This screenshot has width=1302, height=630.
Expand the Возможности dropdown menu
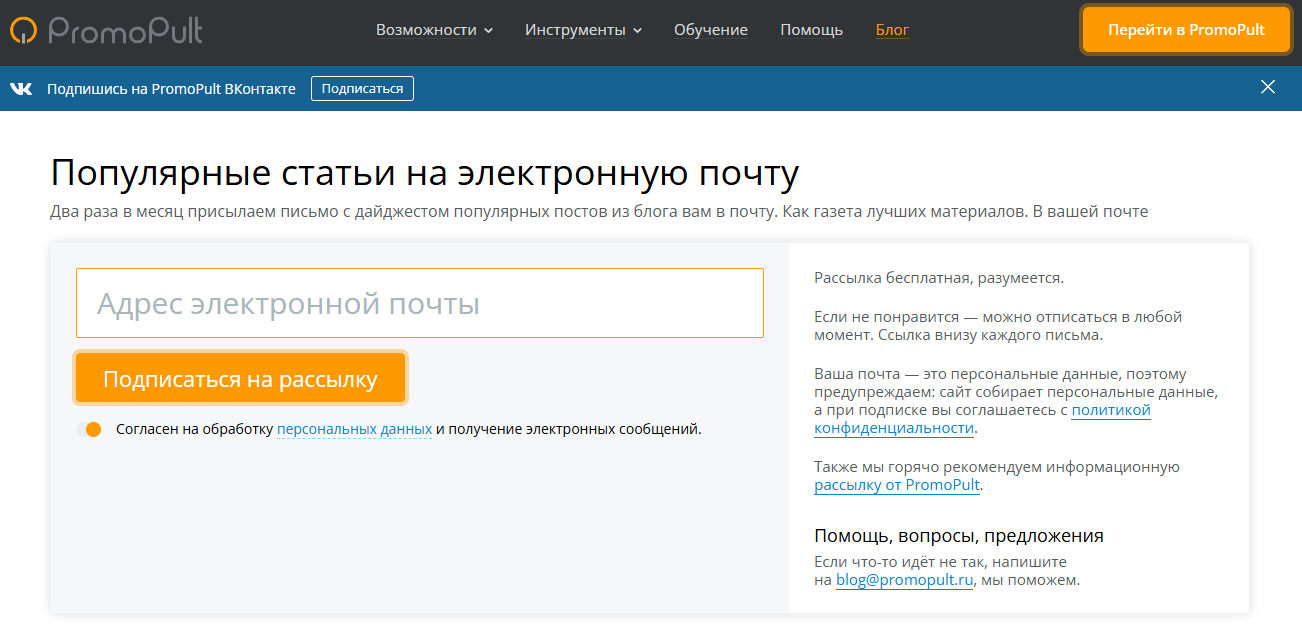[434, 30]
